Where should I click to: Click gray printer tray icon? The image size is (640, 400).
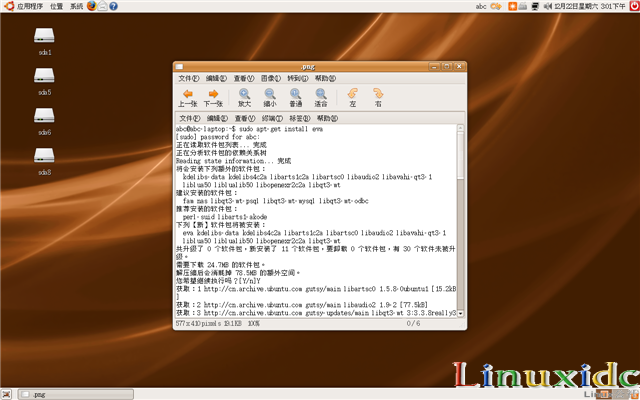click(x=523, y=6)
